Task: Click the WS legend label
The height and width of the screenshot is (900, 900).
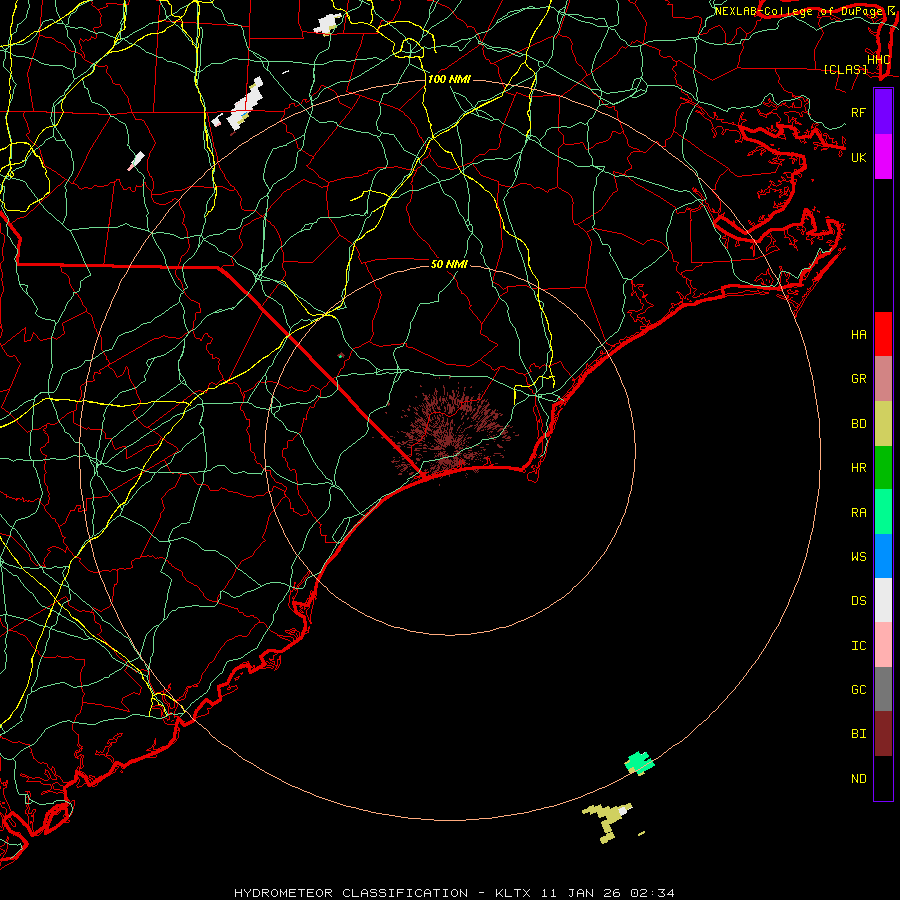Action: 859,556
